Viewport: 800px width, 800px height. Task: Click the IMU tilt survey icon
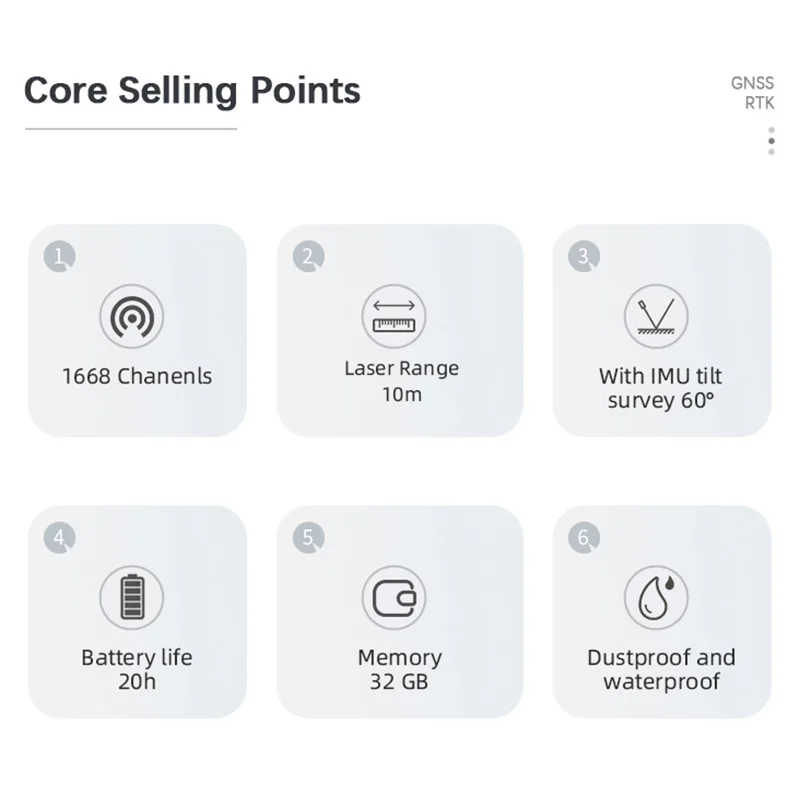point(656,316)
